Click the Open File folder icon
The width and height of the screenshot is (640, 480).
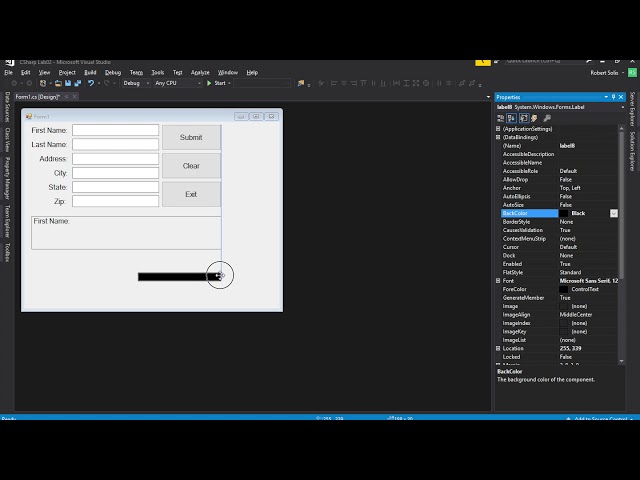[58, 83]
